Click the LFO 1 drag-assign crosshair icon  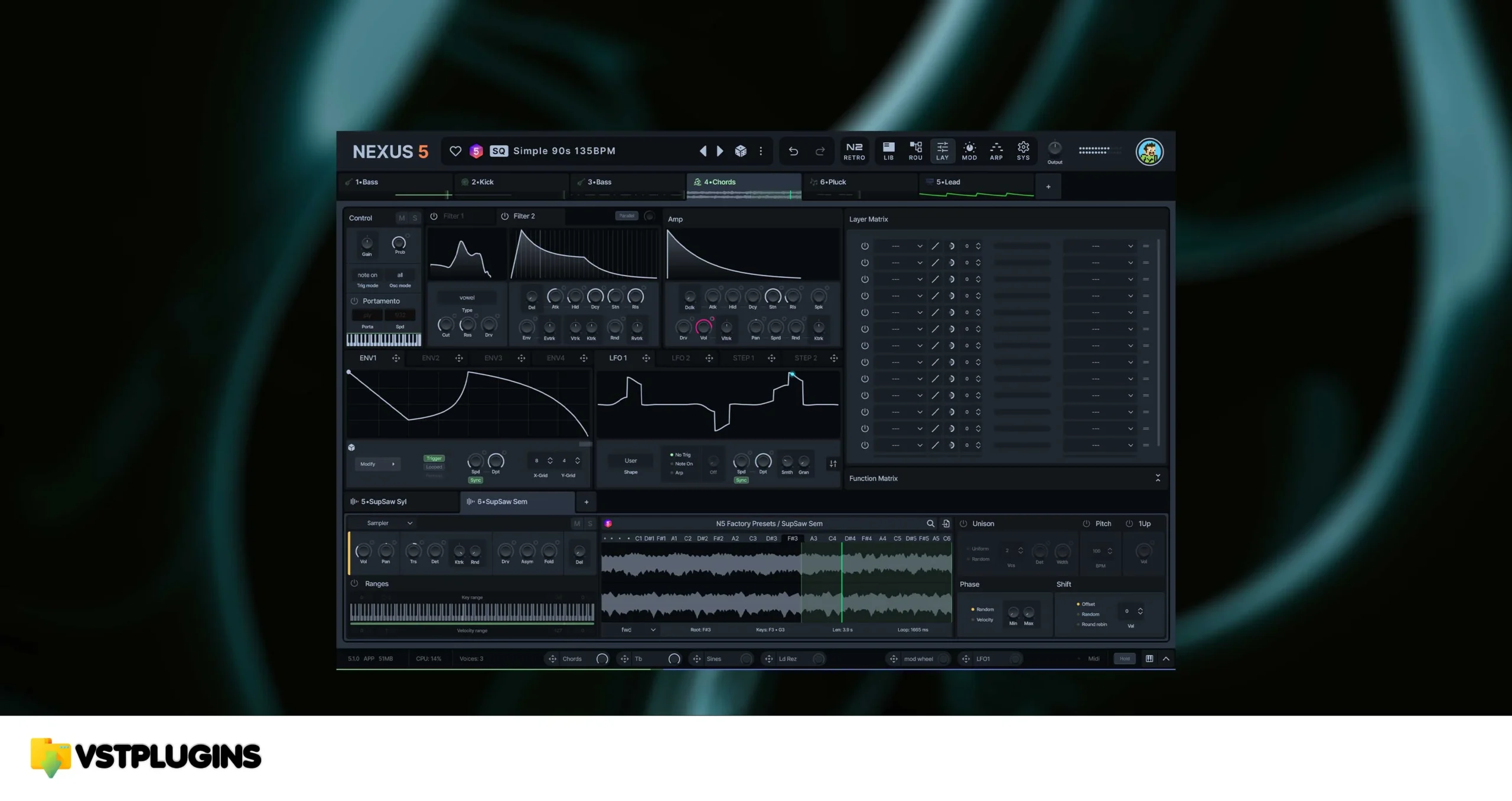pos(646,358)
